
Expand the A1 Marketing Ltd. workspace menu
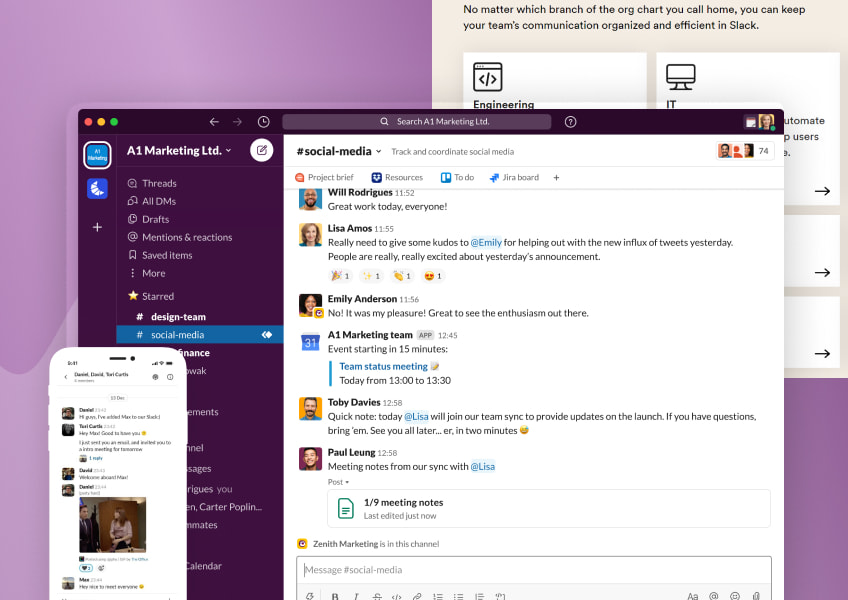tap(179, 150)
